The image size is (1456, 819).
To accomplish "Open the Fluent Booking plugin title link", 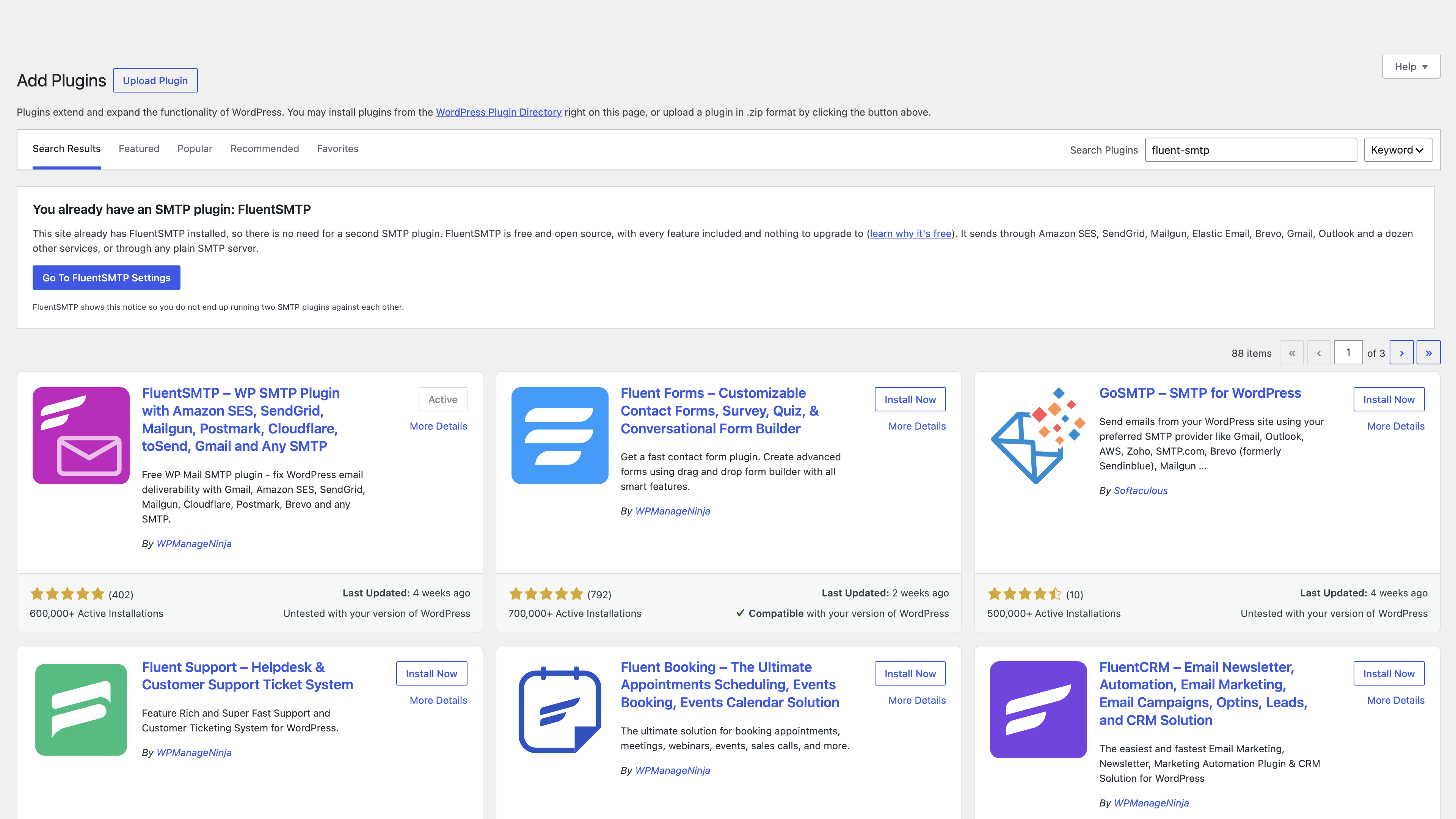I will pos(730,684).
